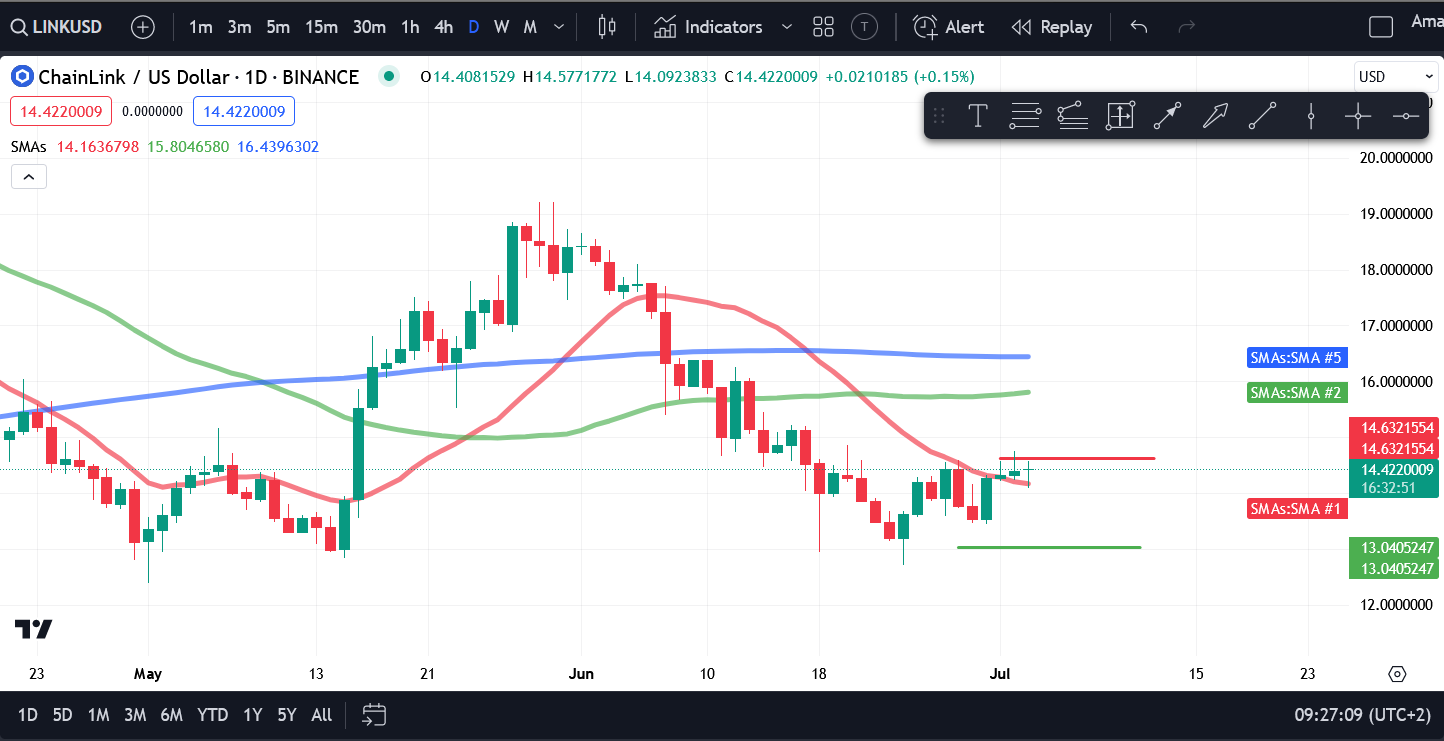
Task: Set range to 1D
Action: coord(28,715)
